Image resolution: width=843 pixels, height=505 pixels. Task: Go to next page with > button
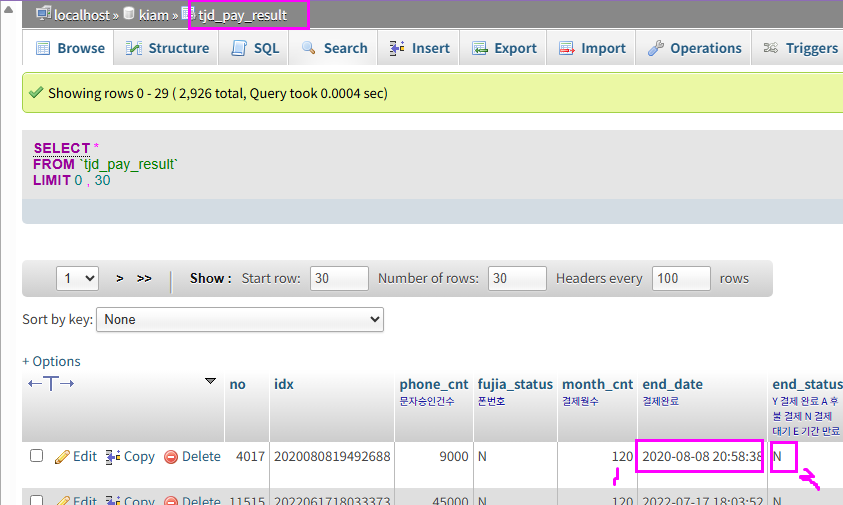120,278
